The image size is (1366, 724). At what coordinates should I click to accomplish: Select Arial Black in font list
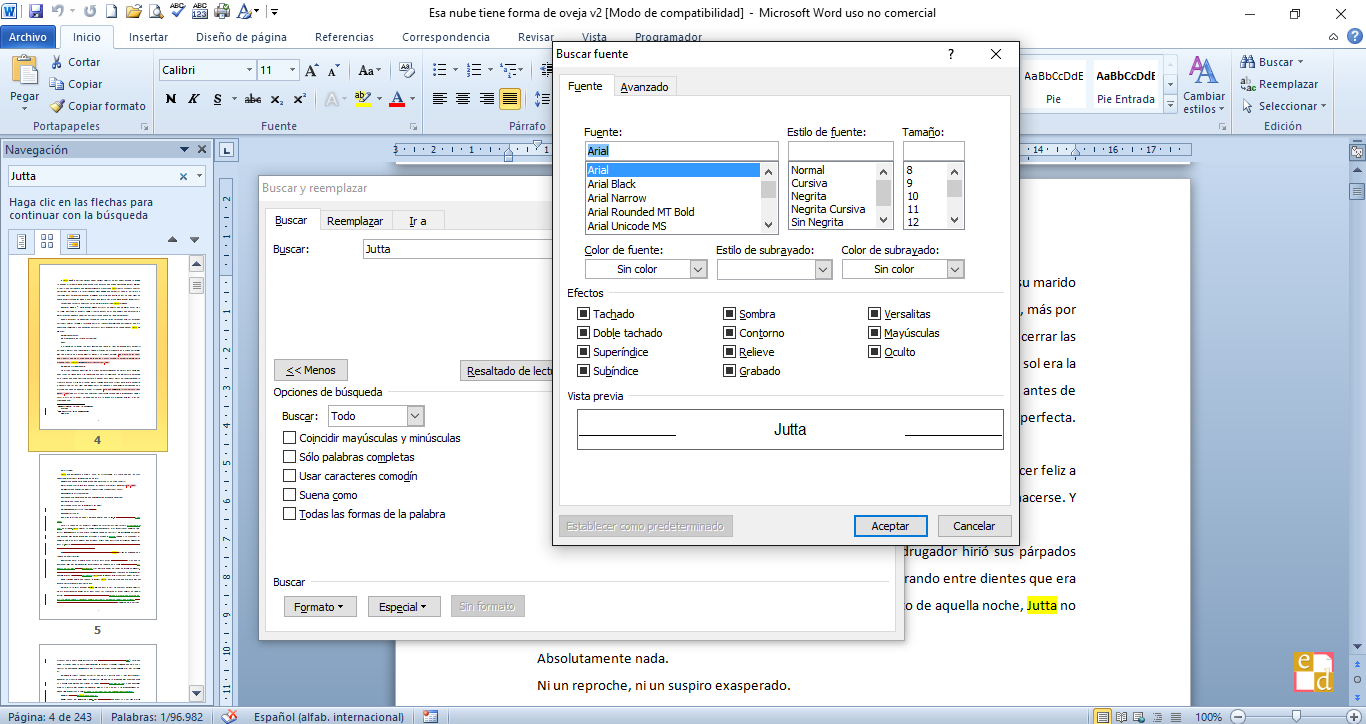673,184
